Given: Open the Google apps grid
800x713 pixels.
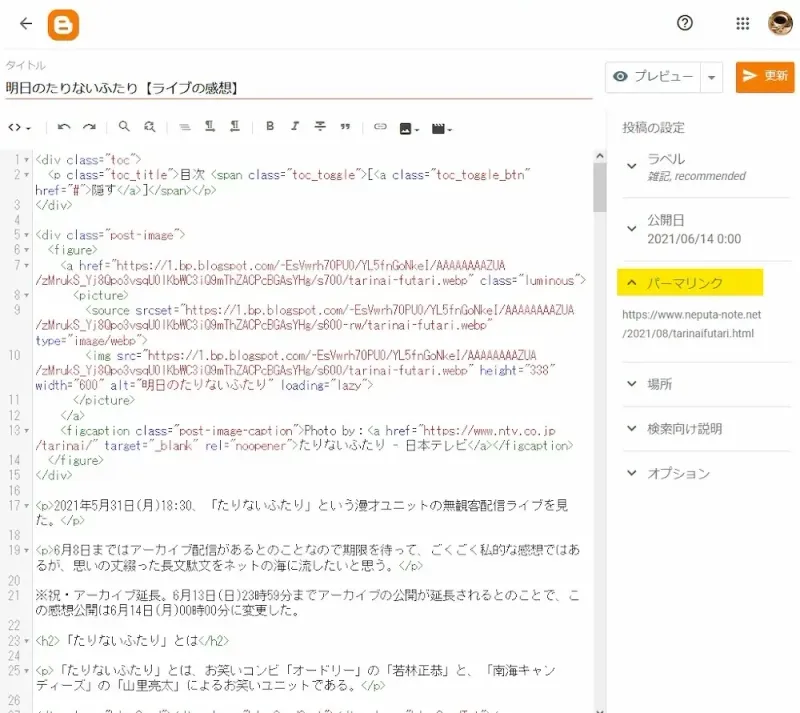Looking at the screenshot, I should 742,24.
